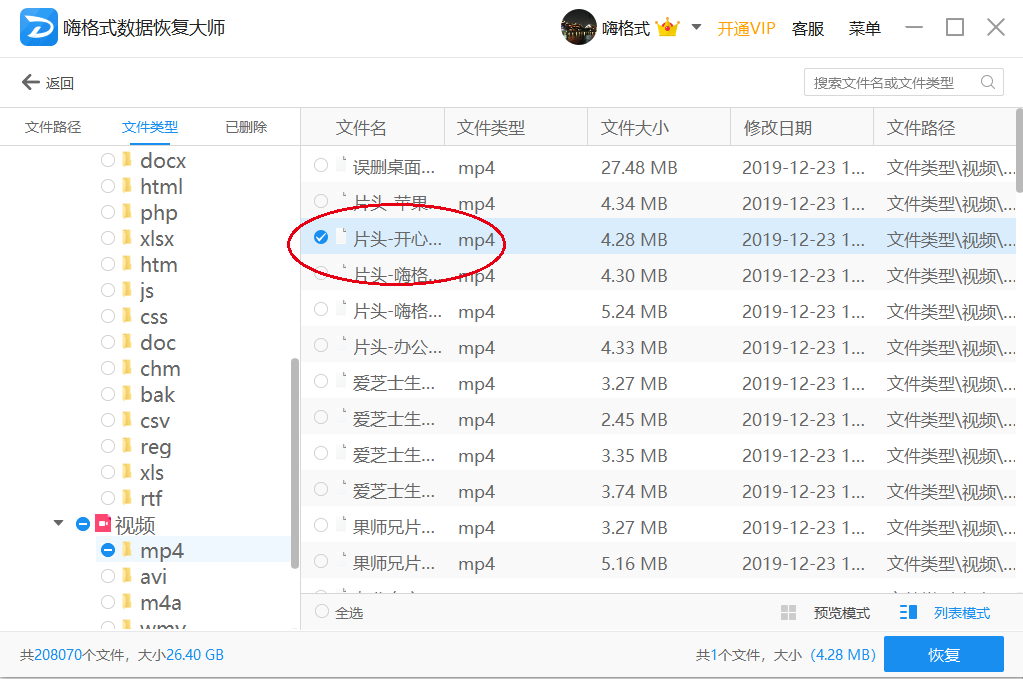The width and height of the screenshot is (1023, 679).
Task: Click file icon of 片头-办公 row
Action: click(x=341, y=346)
